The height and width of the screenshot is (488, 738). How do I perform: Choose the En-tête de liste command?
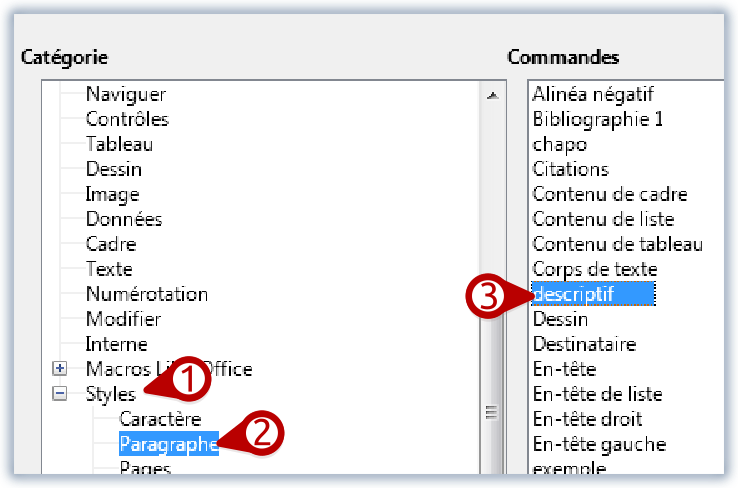click(x=597, y=394)
